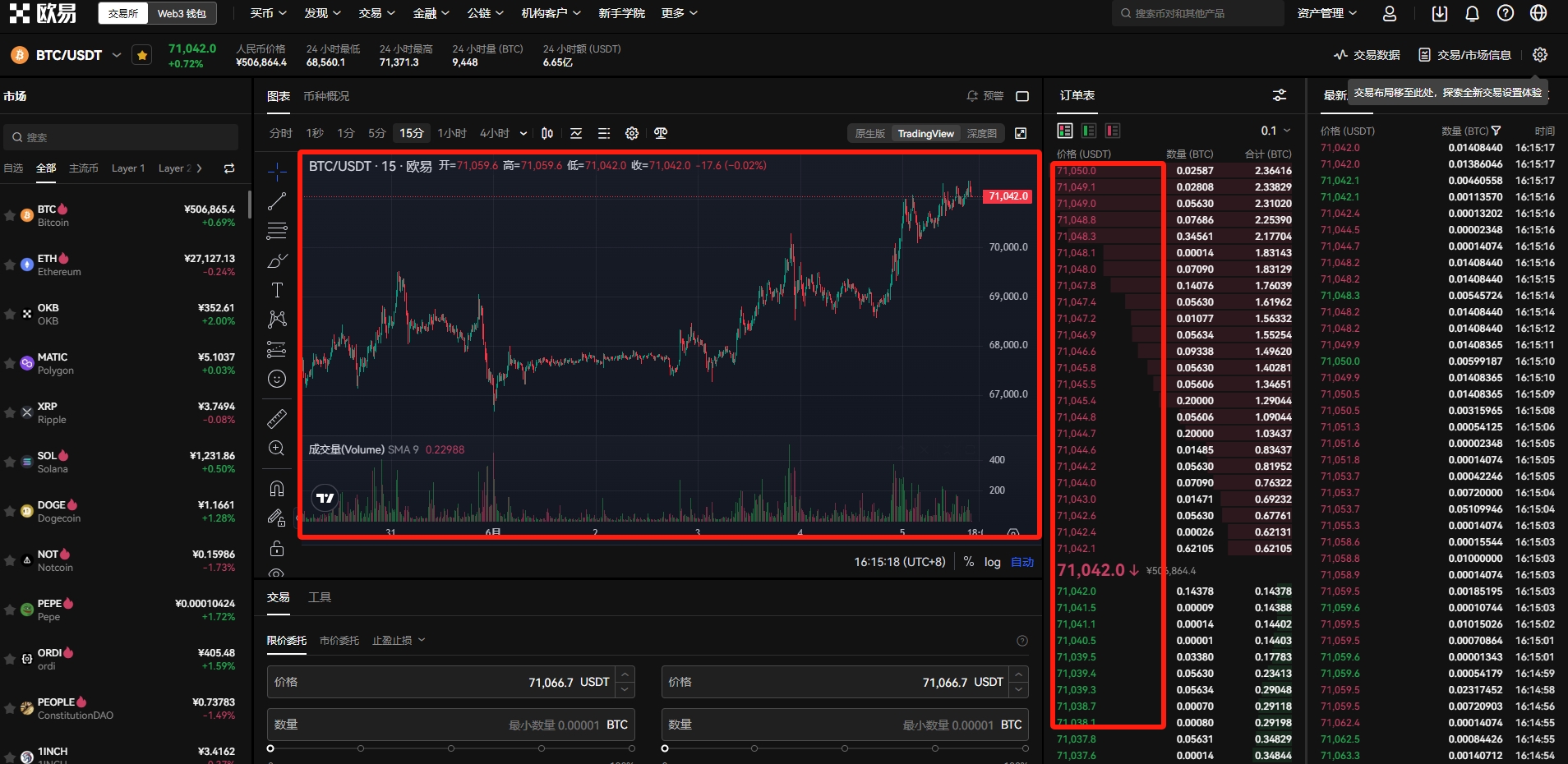Open 新手学院 link

tap(621, 13)
